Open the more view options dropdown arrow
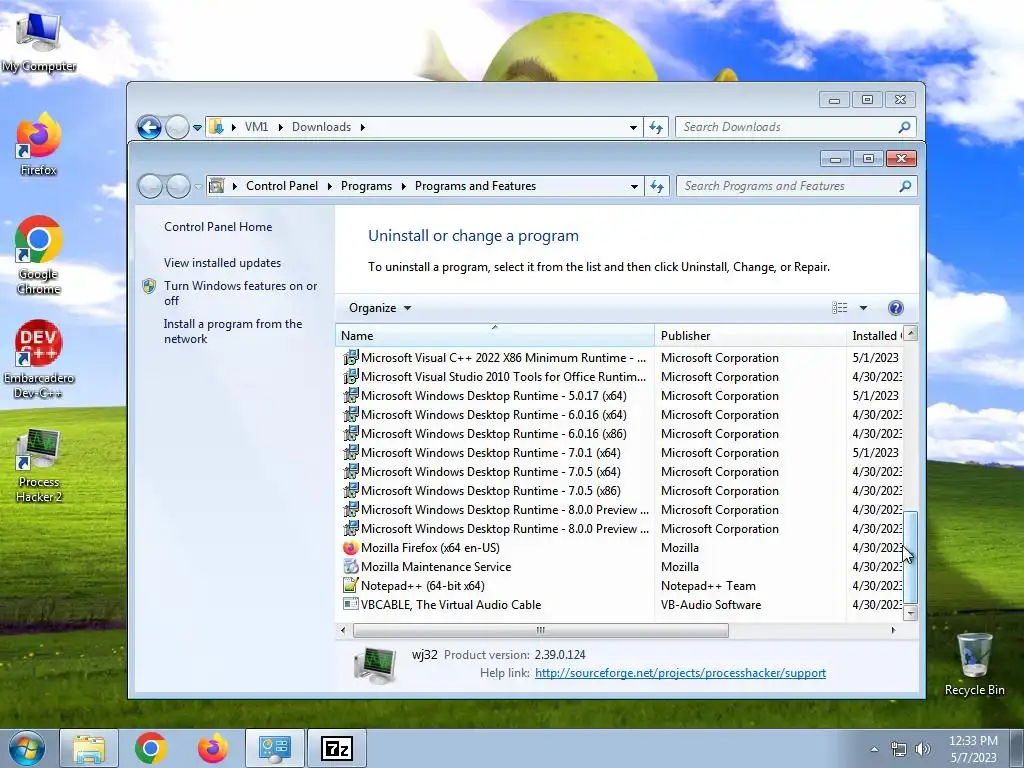 coord(863,308)
